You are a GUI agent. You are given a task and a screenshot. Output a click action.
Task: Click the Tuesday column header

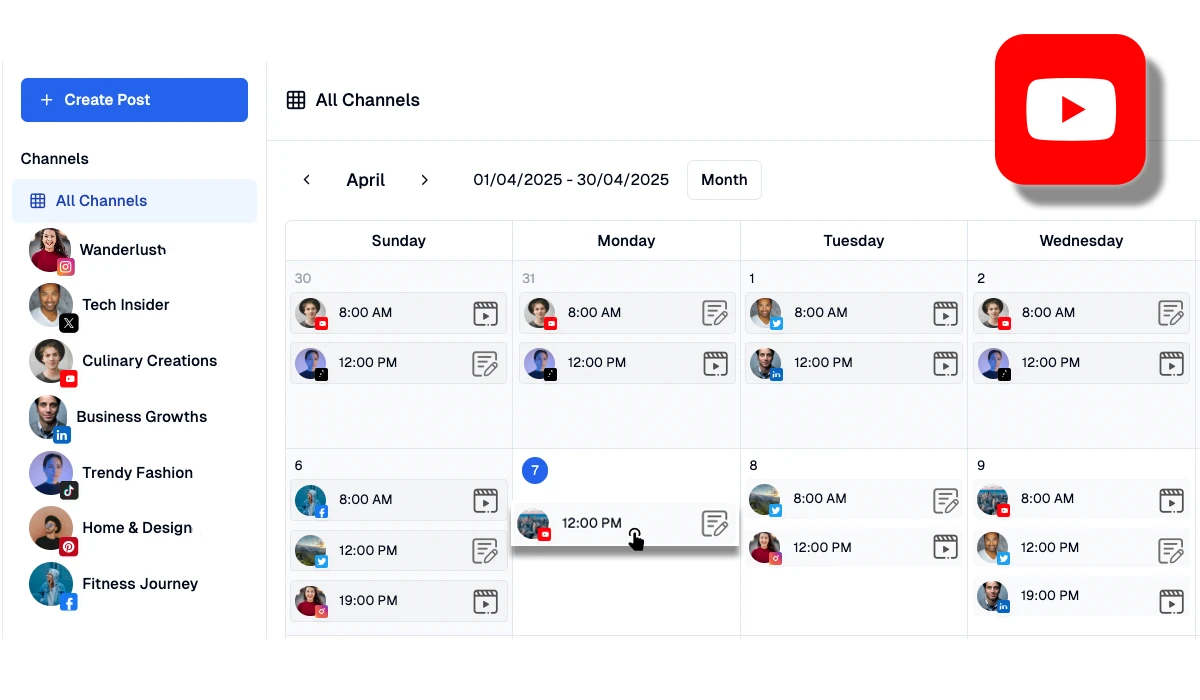pyautogui.click(x=854, y=241)
